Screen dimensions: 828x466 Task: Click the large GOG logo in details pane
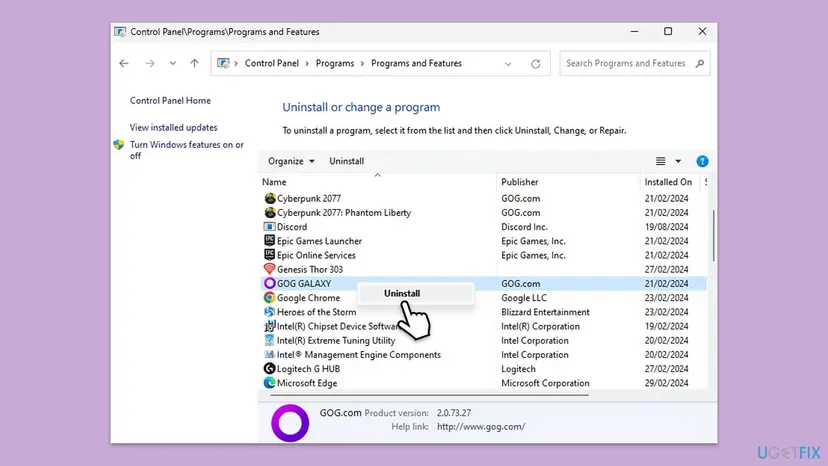(290, 423)
